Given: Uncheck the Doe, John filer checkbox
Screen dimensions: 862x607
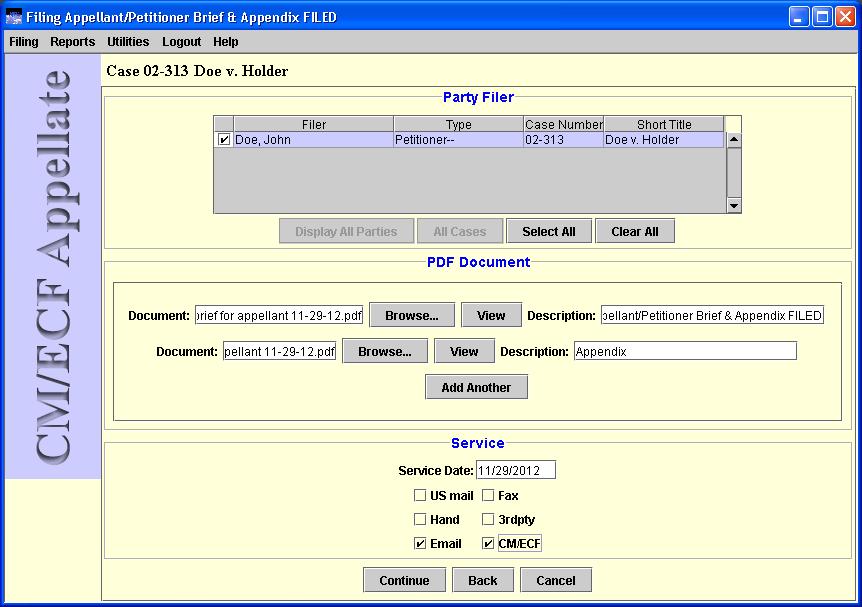Looking at the screenshot, I should tap(224, 140).
